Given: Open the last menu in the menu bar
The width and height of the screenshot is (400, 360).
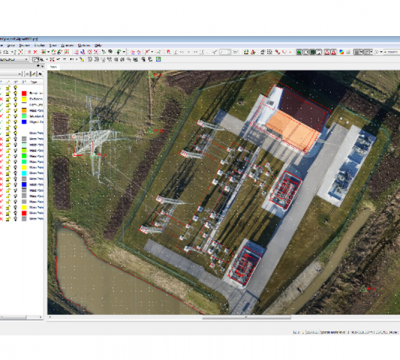Looking at the screenshot, I should (x=98, y=45).
